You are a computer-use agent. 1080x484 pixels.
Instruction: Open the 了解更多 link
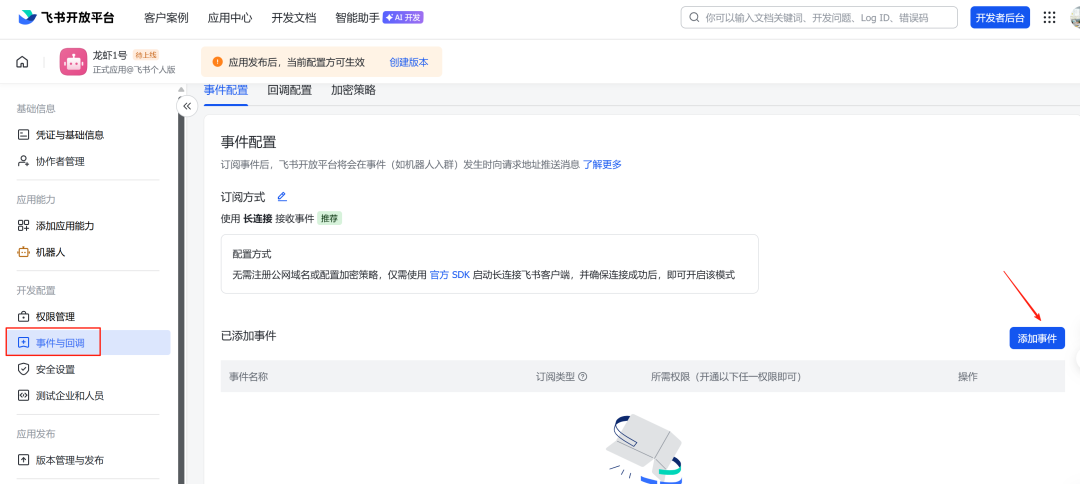602,164
